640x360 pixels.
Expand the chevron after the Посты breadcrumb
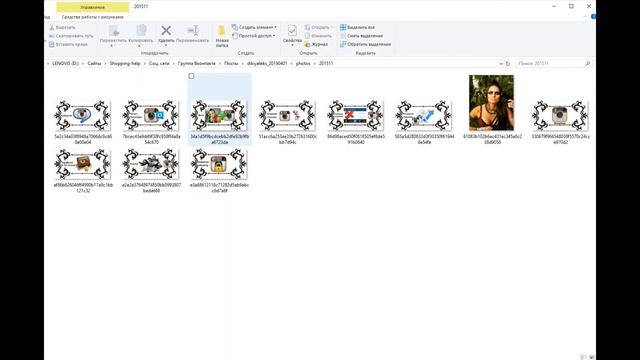tap(242, 64)
